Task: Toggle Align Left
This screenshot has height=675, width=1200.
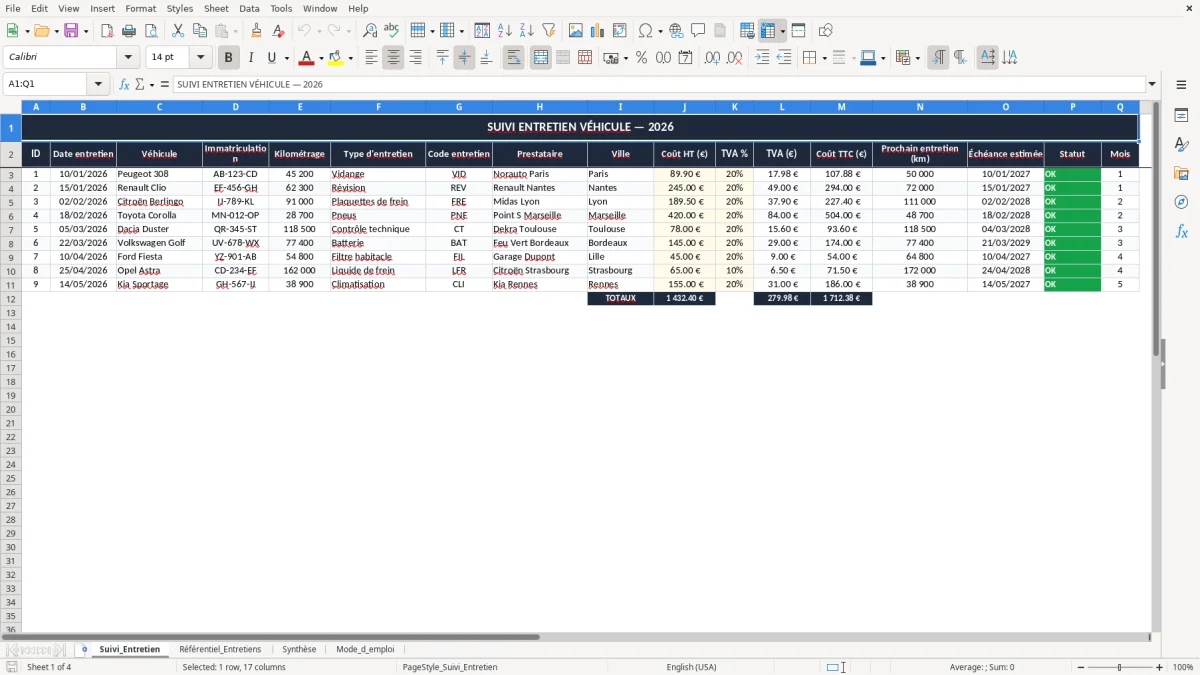Action: click(371, 58)
